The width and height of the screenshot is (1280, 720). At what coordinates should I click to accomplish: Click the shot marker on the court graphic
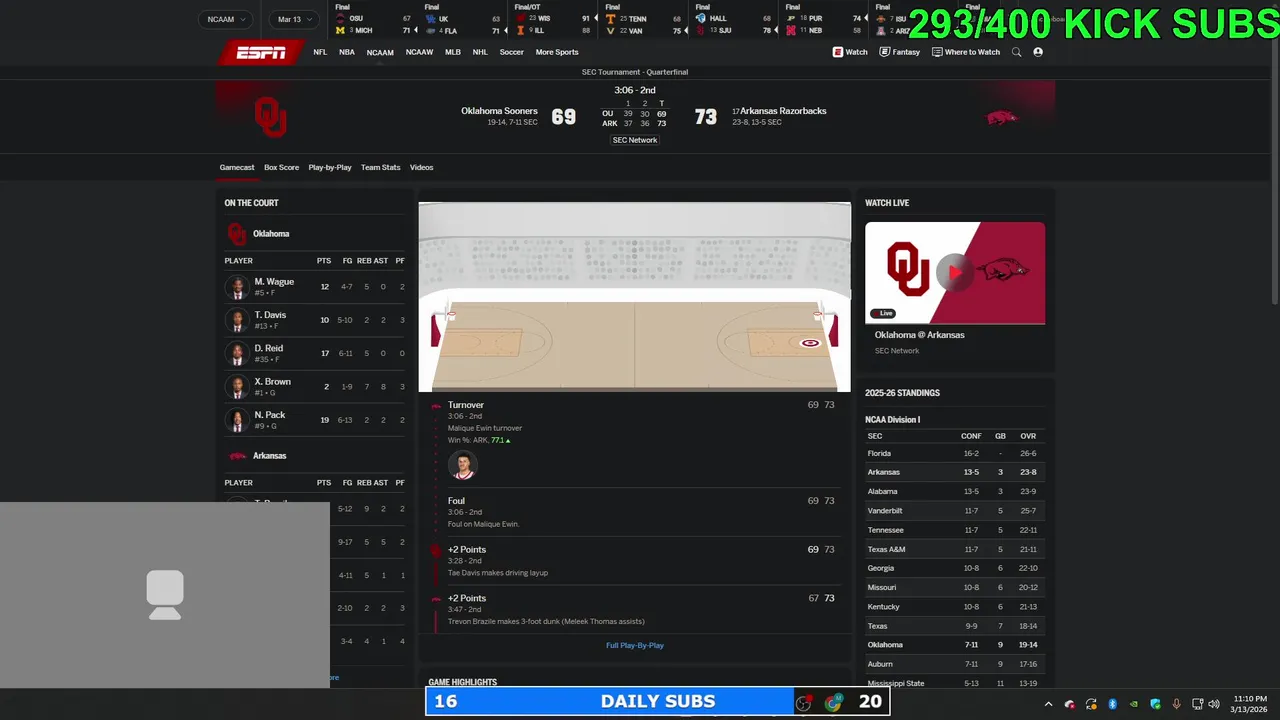810,343
